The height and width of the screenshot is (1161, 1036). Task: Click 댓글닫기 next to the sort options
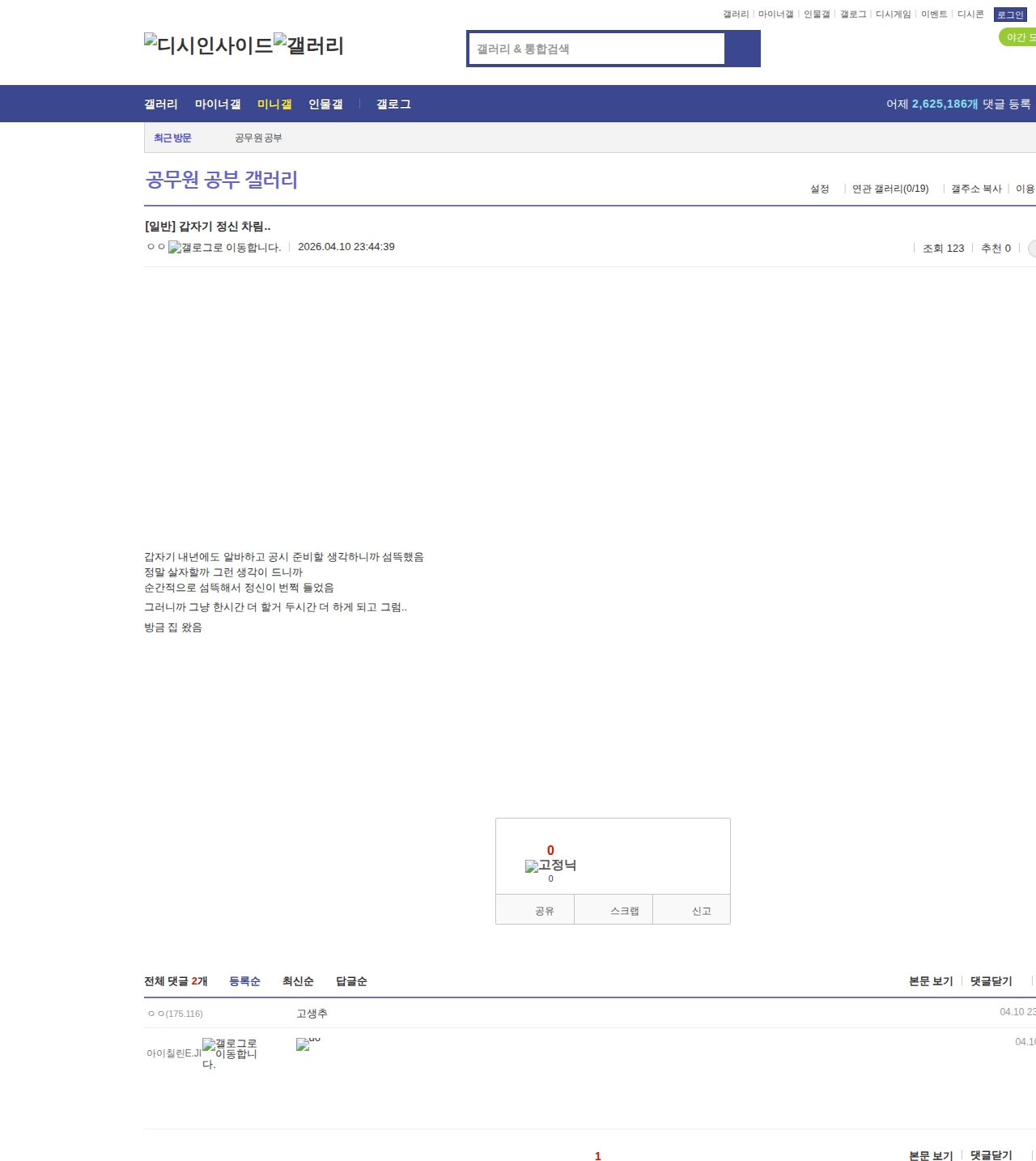[x=991, y=981]
